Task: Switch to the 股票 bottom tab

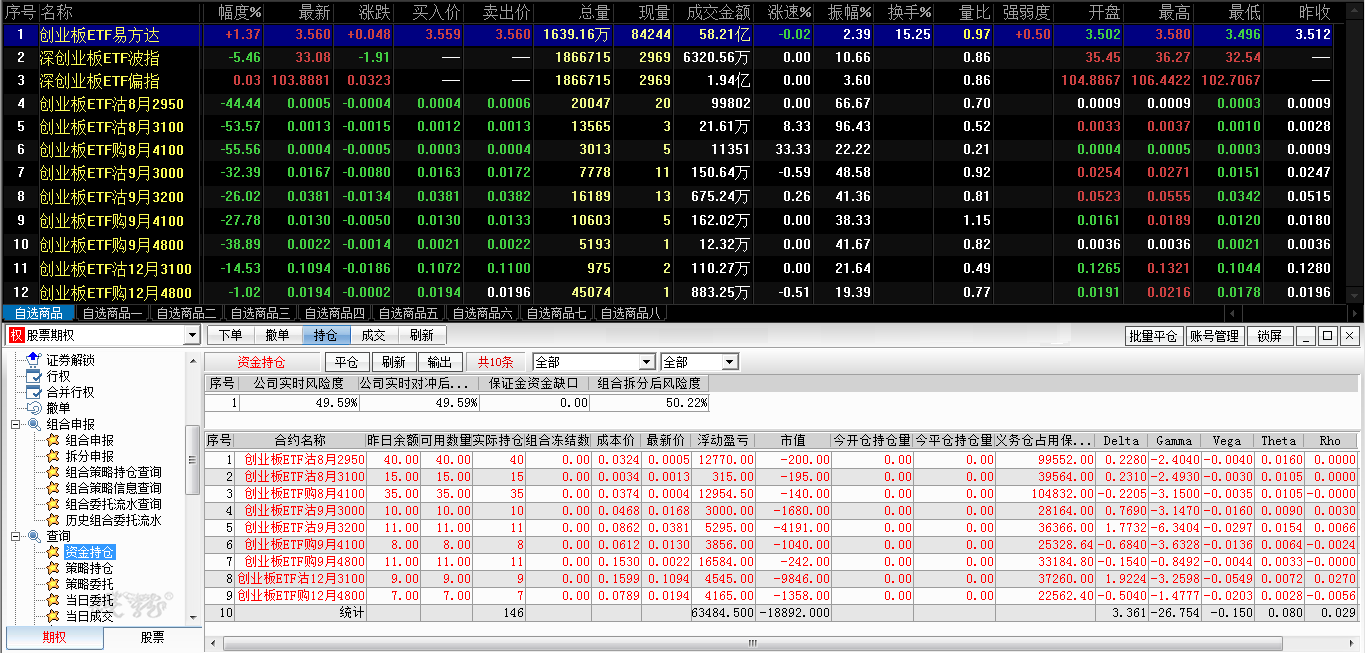Action: tap(151, 638)
